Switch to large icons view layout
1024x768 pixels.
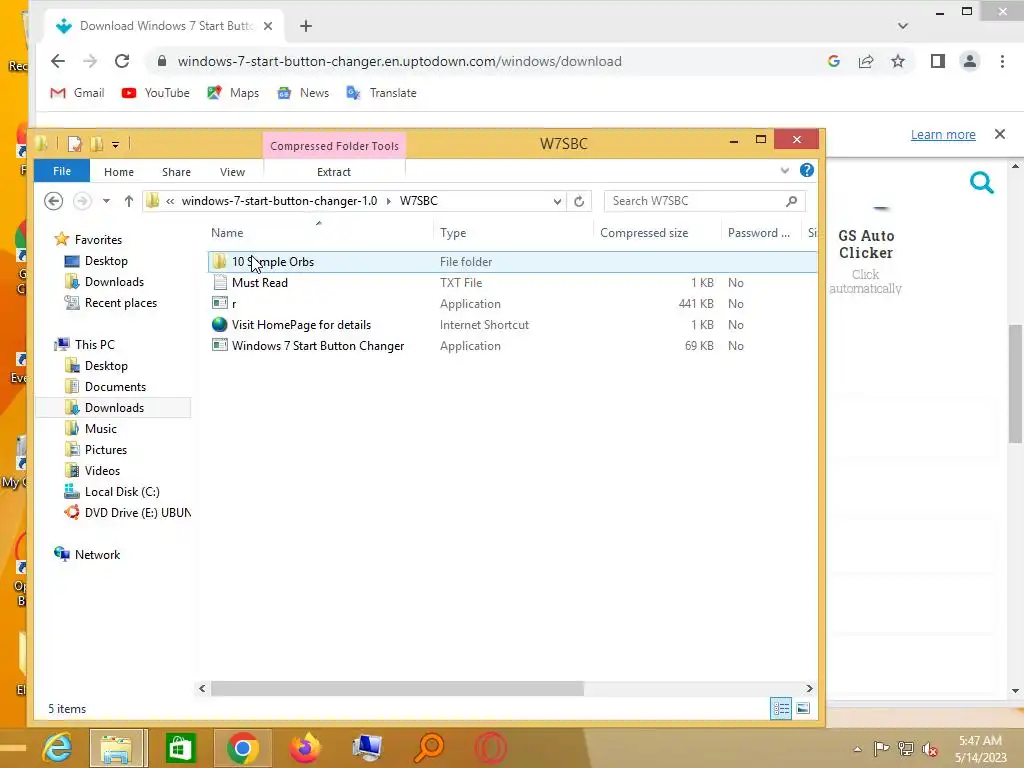804,709
